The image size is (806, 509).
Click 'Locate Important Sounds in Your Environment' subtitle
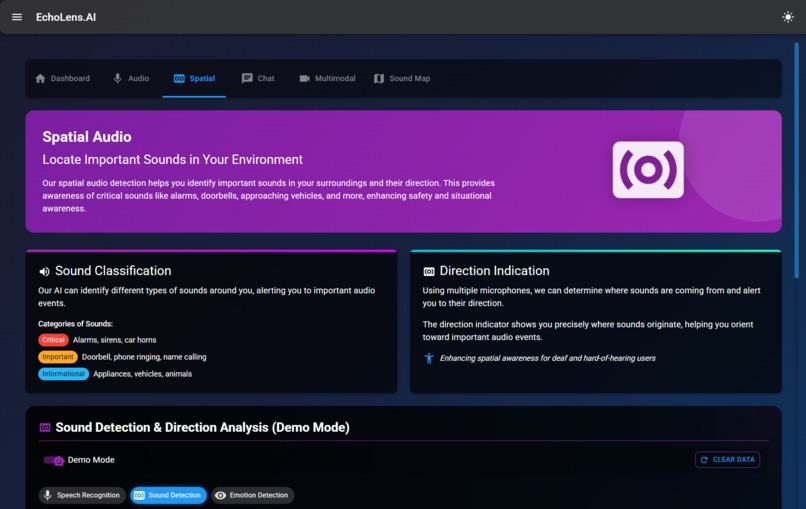[x=172, y=159]
